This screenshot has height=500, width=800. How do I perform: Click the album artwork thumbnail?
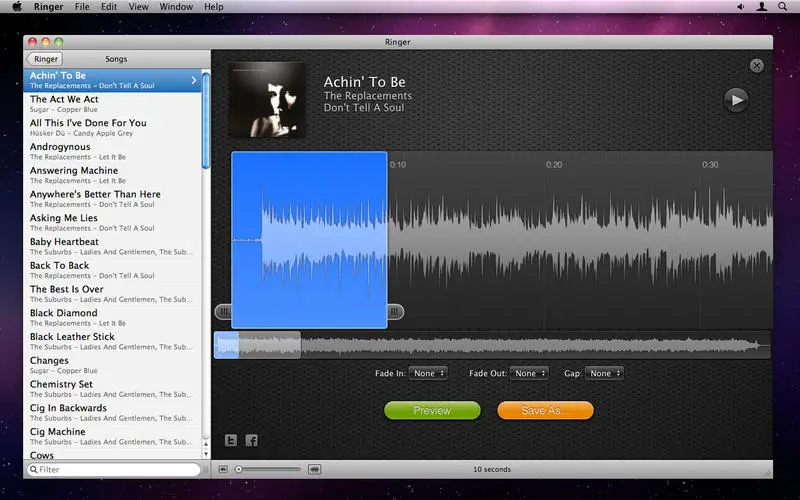268,100
